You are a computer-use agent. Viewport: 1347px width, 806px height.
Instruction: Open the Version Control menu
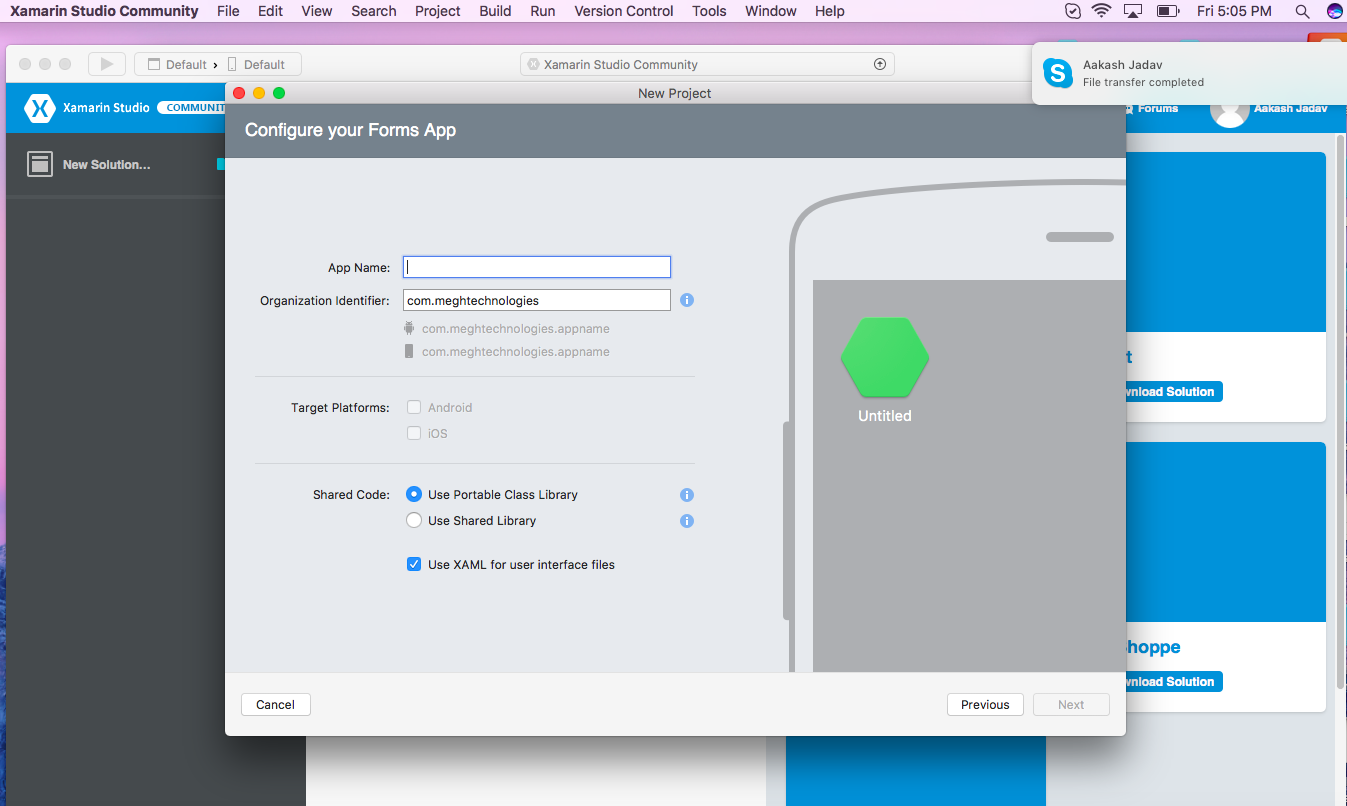click(624, 11)
